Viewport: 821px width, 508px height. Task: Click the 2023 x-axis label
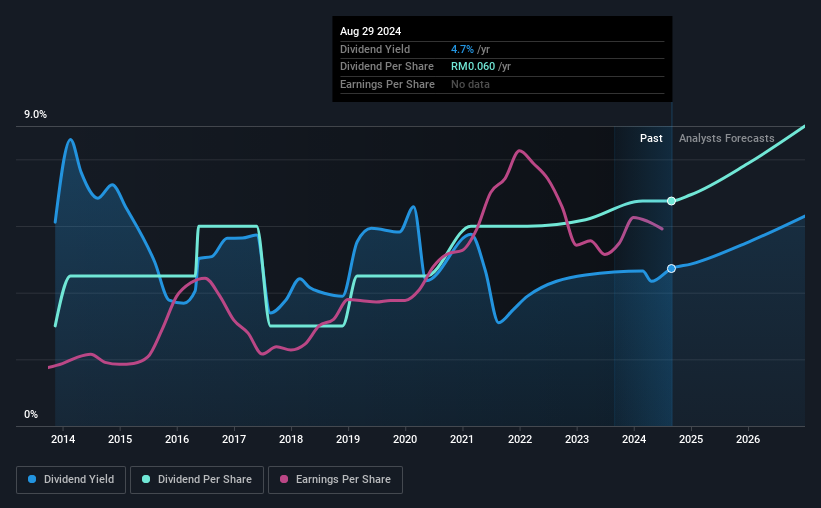coord(577,439)
